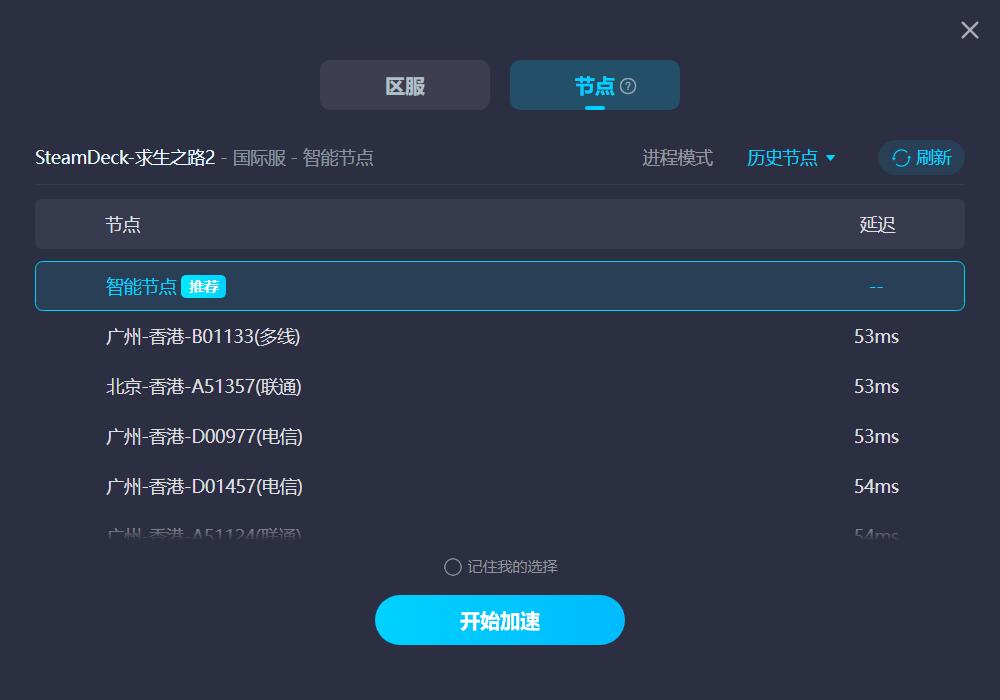
Task: Select partially visible node 广州-香港-A51124
Action: tap(499, 532)
